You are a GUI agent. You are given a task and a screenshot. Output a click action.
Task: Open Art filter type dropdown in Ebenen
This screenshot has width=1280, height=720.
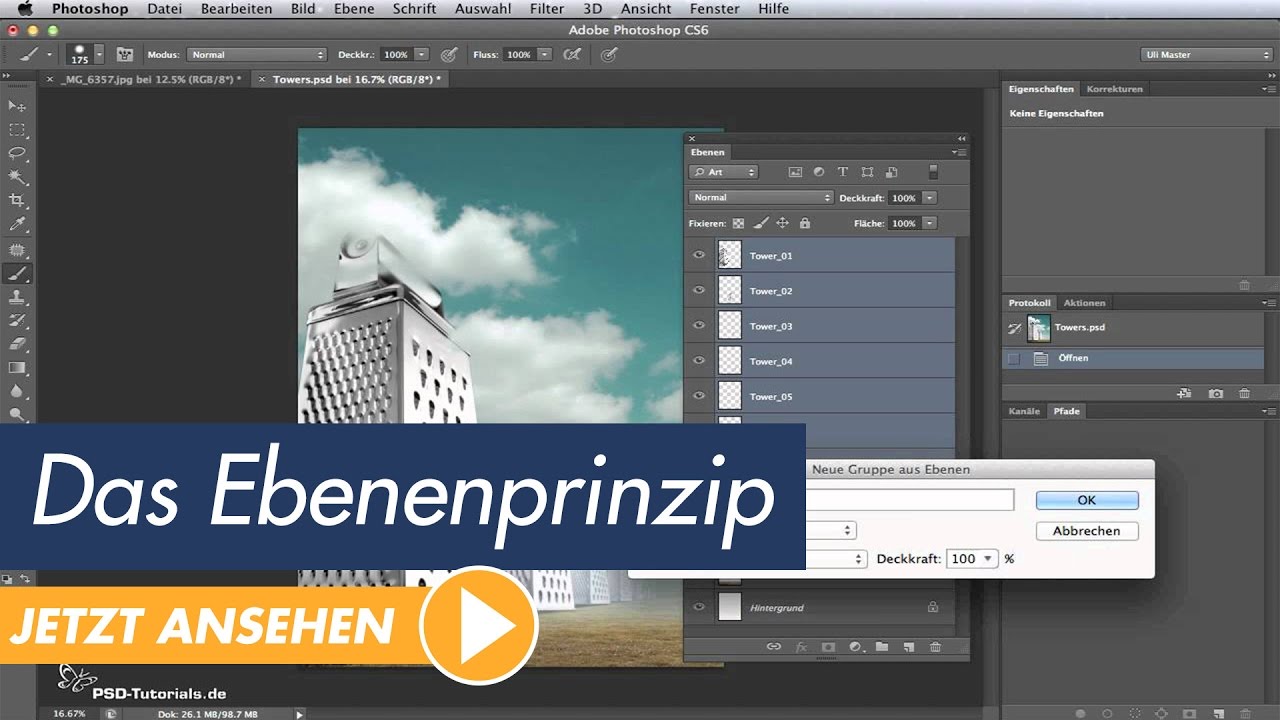[723, 172]
